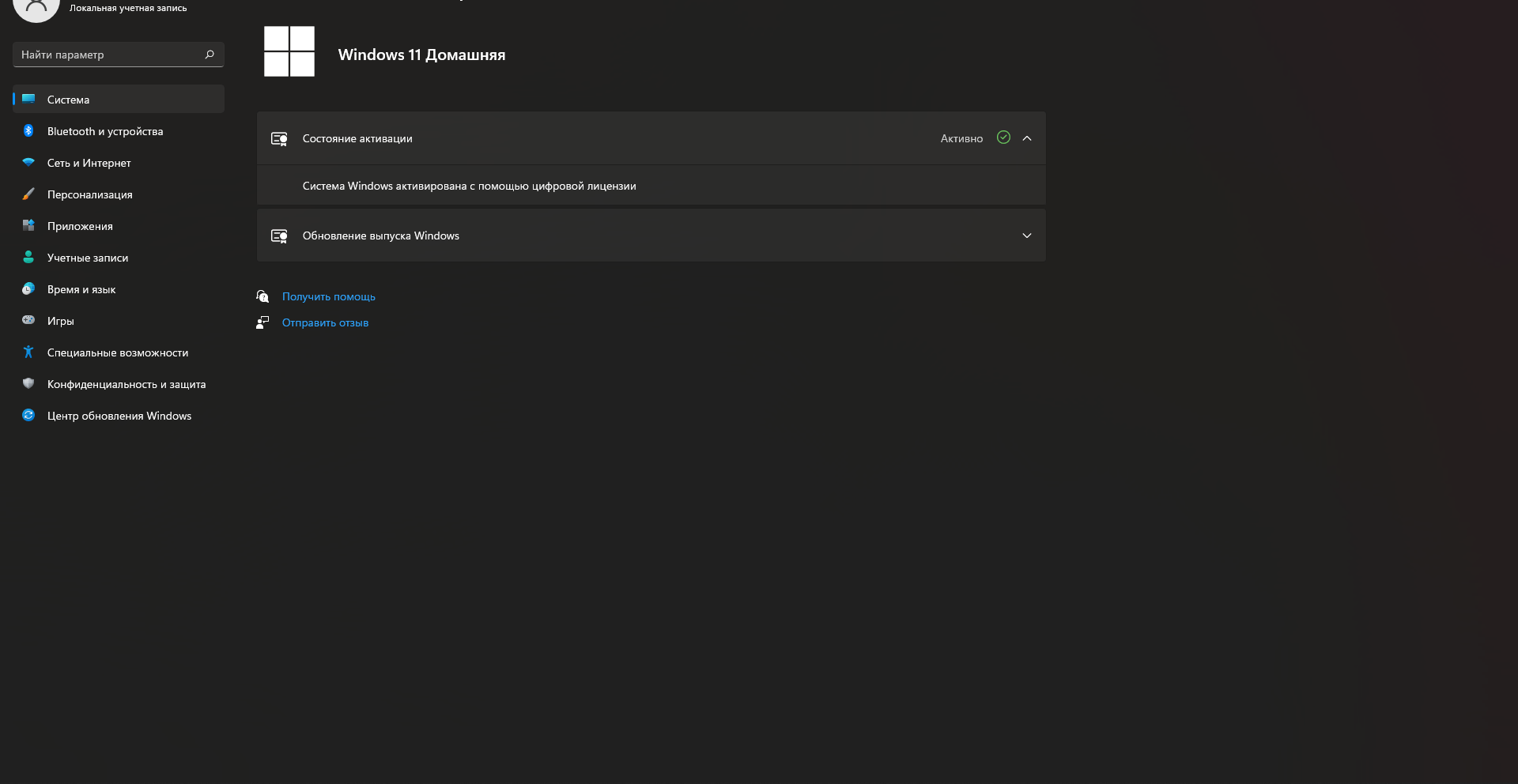Click the Сеть и Интернет Wi-Fi icon
This screenshot has height=784, width=1518.
point(28,162)
